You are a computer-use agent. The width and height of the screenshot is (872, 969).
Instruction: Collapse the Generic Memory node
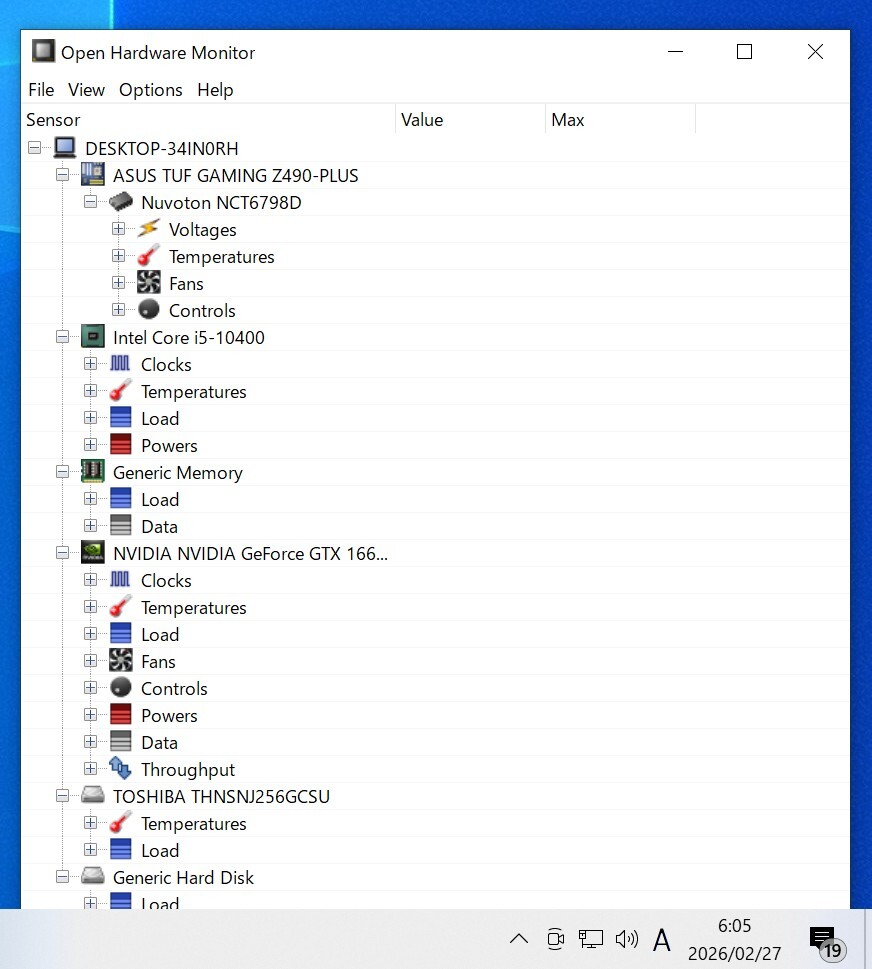tap(62, 472)
